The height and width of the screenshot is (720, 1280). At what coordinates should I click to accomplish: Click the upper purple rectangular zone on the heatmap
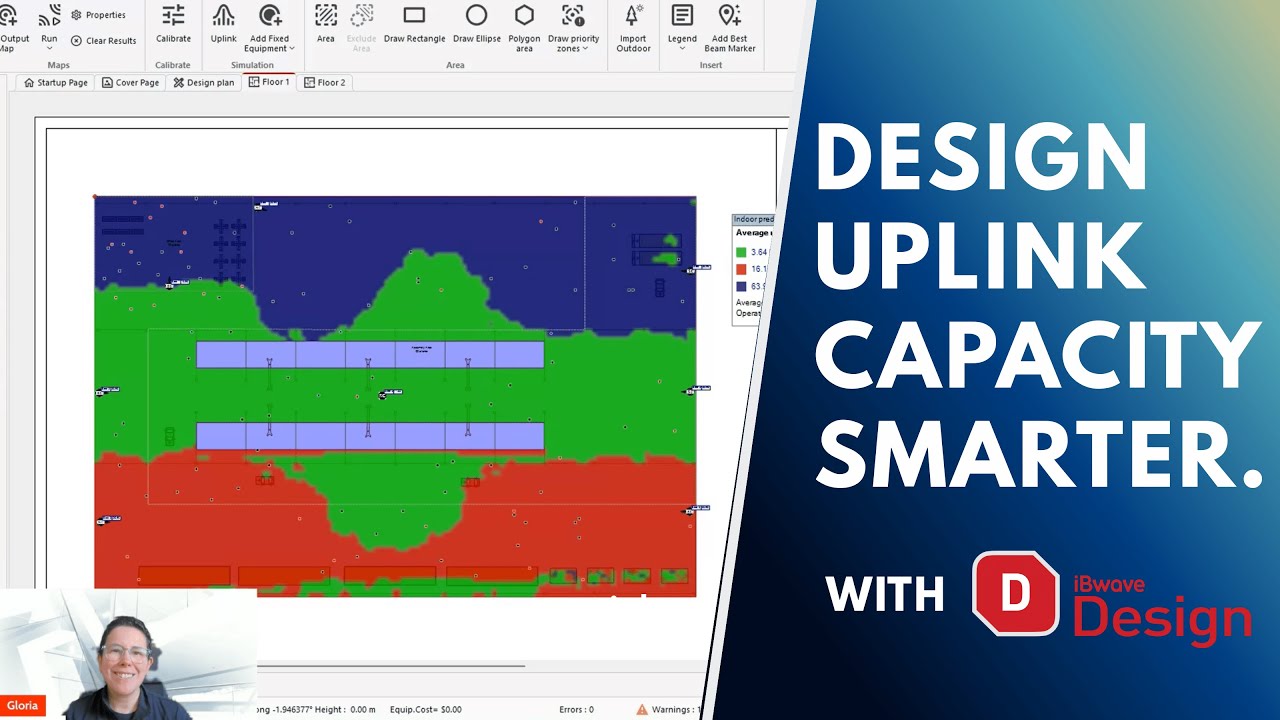coord(370,354)
